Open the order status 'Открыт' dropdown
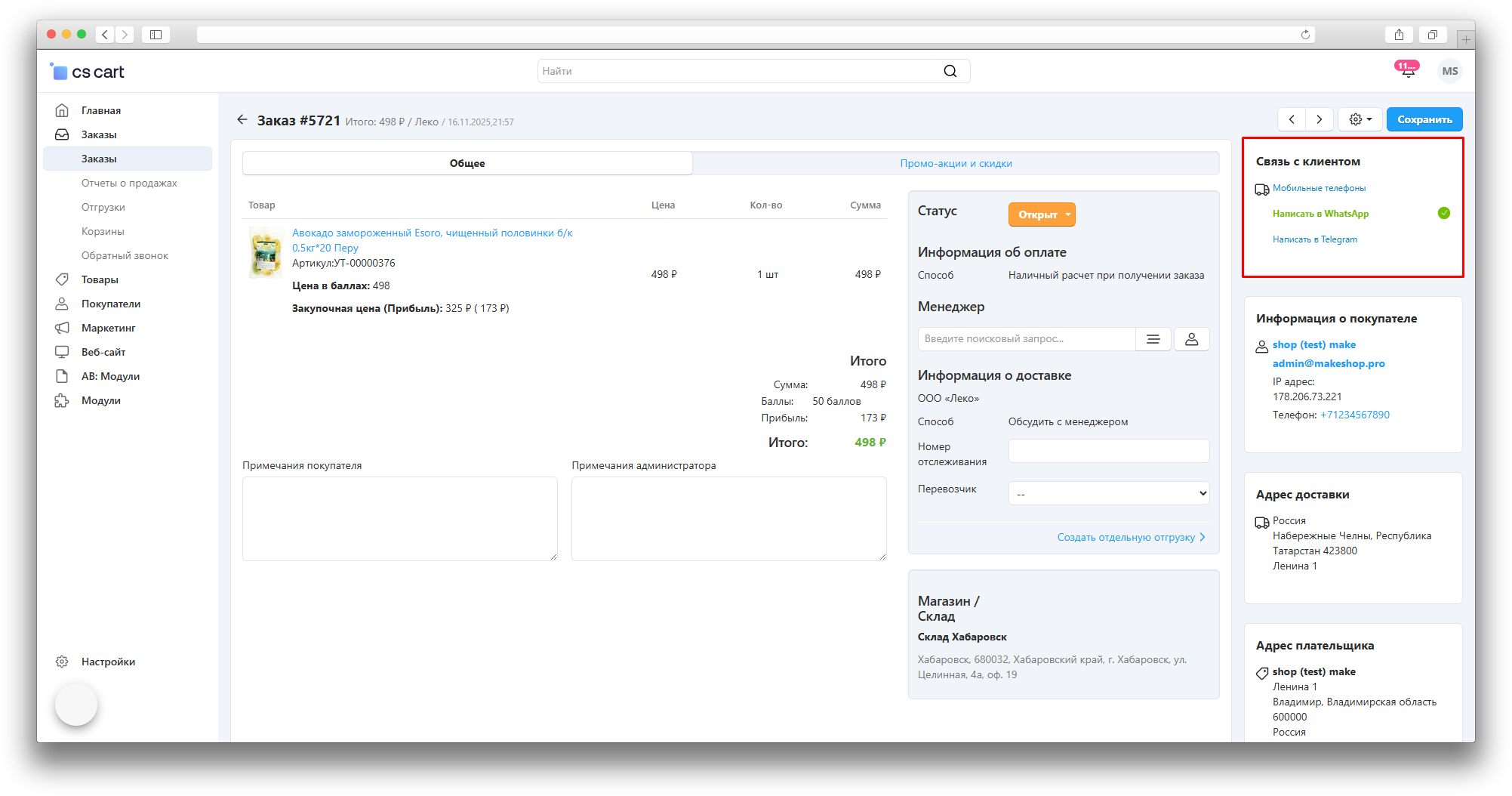Viewport: 1512px width, 796px height. (x=1042, y=214)
